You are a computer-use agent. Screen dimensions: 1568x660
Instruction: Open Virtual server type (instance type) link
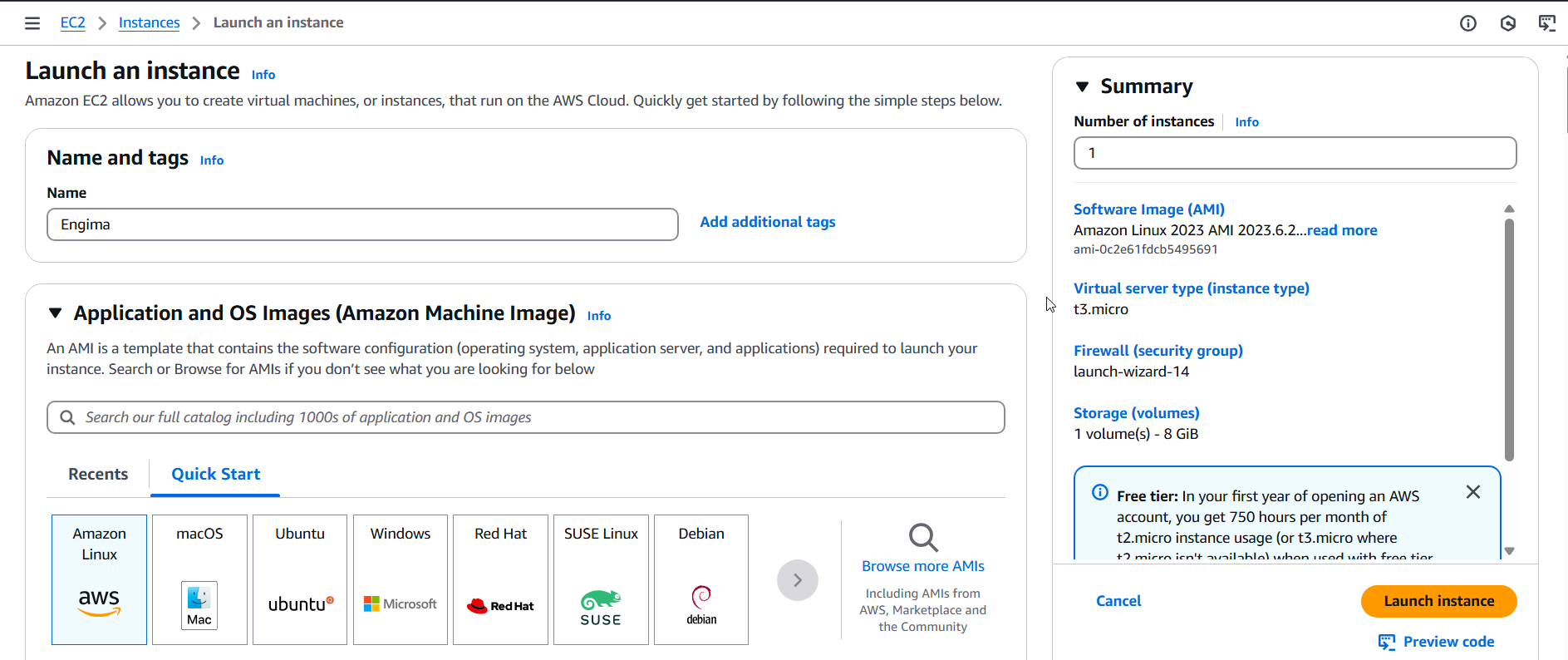(1191, 288)
